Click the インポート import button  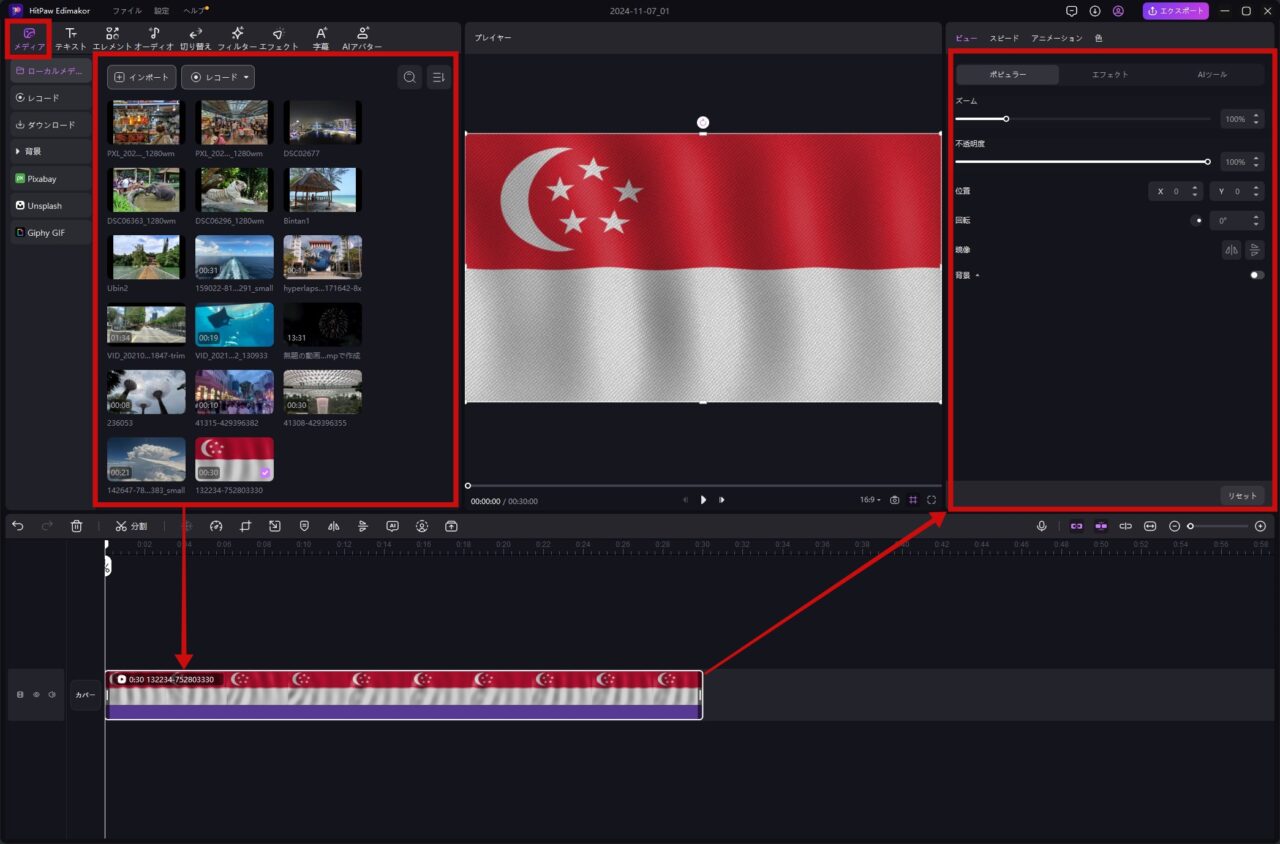click(142, 77)
